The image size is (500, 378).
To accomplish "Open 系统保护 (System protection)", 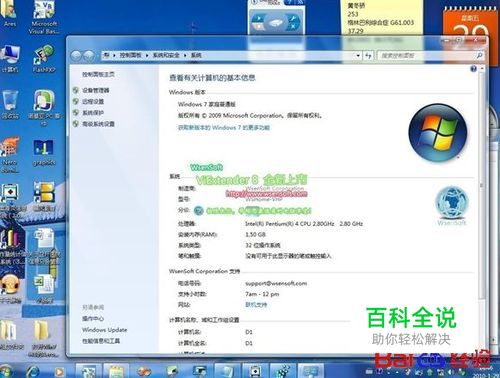I will pyautogui.click(x=93, y=113).
